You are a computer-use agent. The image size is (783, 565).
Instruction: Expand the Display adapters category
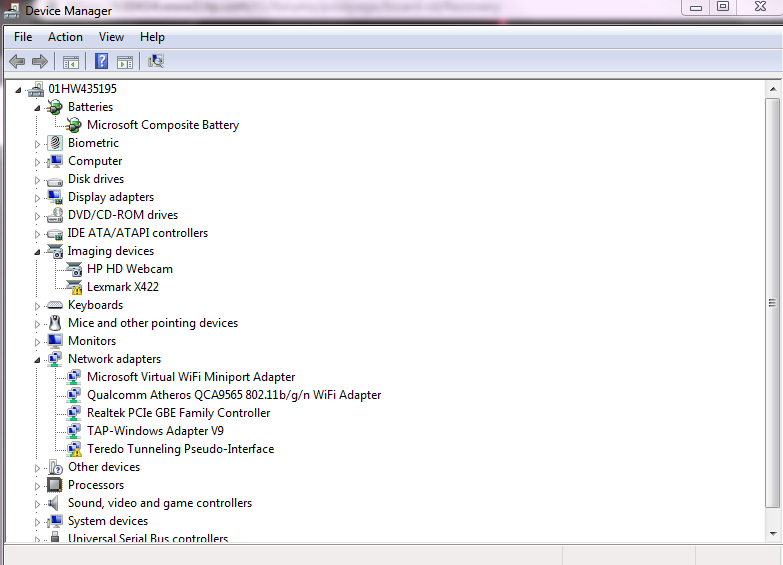(x=37, y=198)
